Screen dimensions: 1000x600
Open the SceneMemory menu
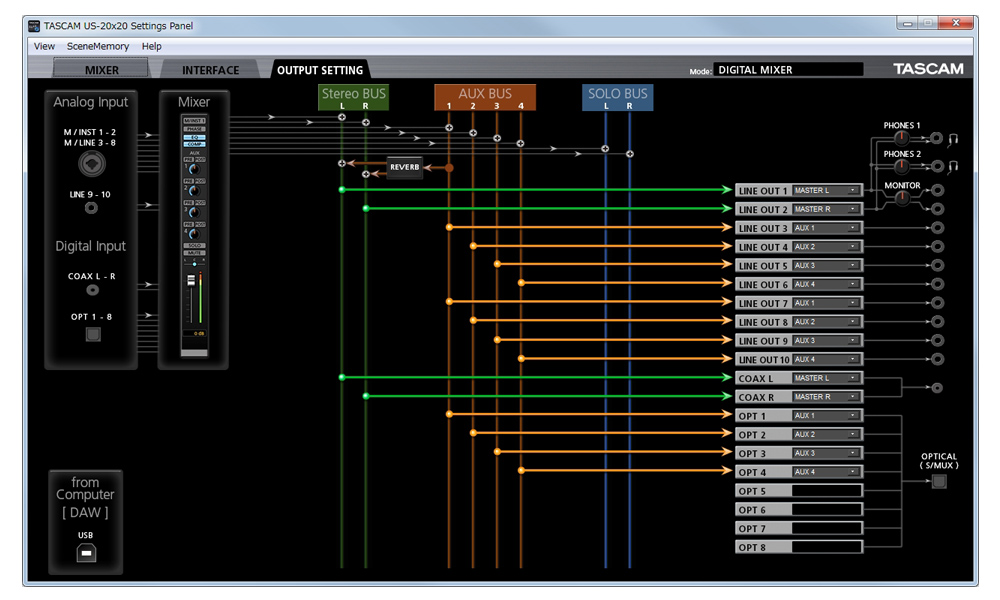pyautogui.click(x=98, y=46)
